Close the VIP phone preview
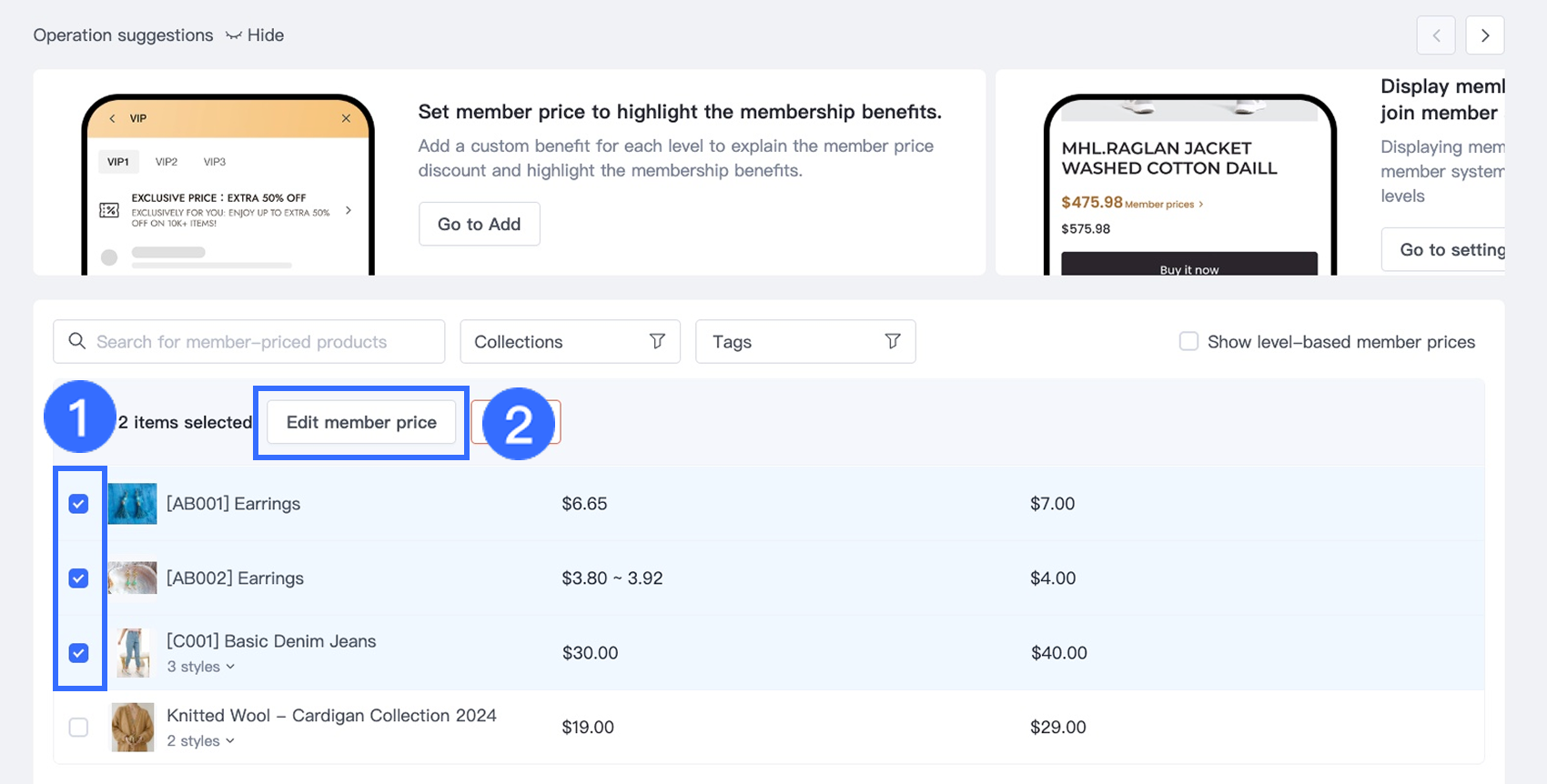 (346, 118)
